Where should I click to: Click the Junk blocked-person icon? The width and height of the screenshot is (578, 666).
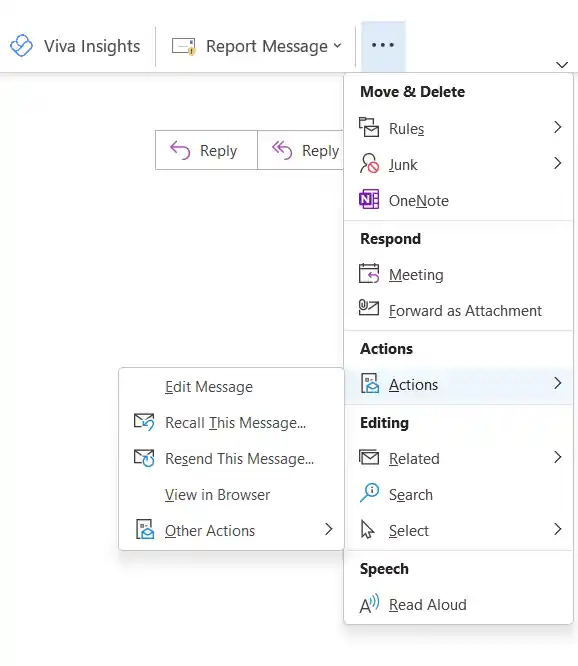click(369, 164)
